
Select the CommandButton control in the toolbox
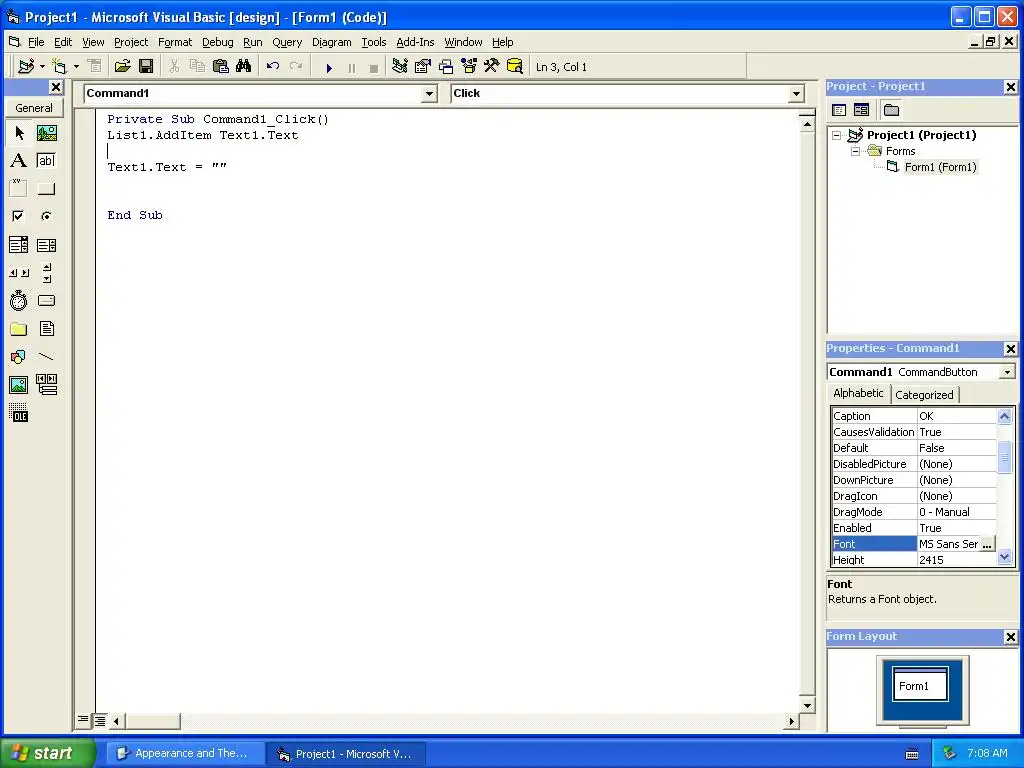(x=46, y=189)
